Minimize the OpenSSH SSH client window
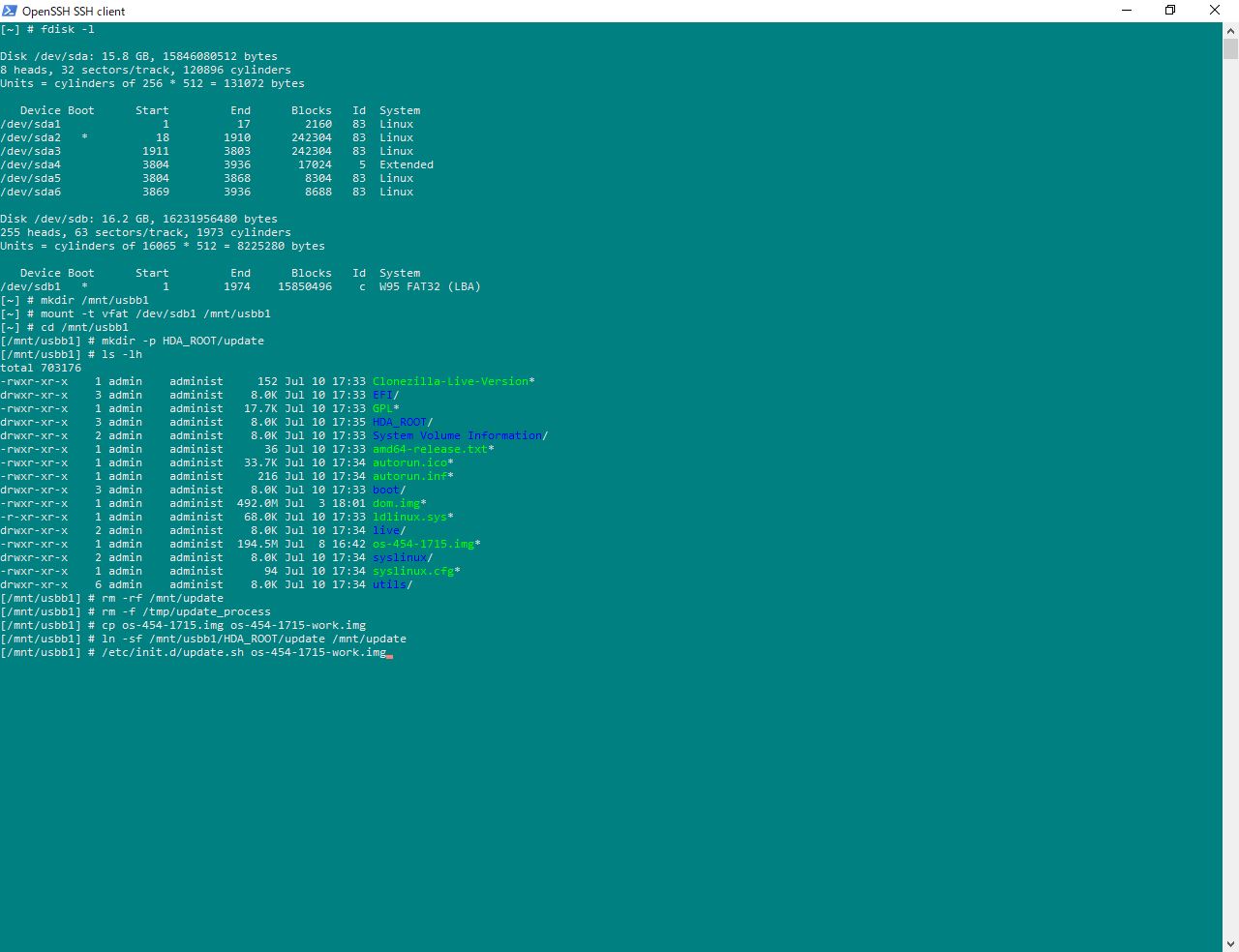The width and height of the screenshot is (1239, 952). click(1127, 11)
